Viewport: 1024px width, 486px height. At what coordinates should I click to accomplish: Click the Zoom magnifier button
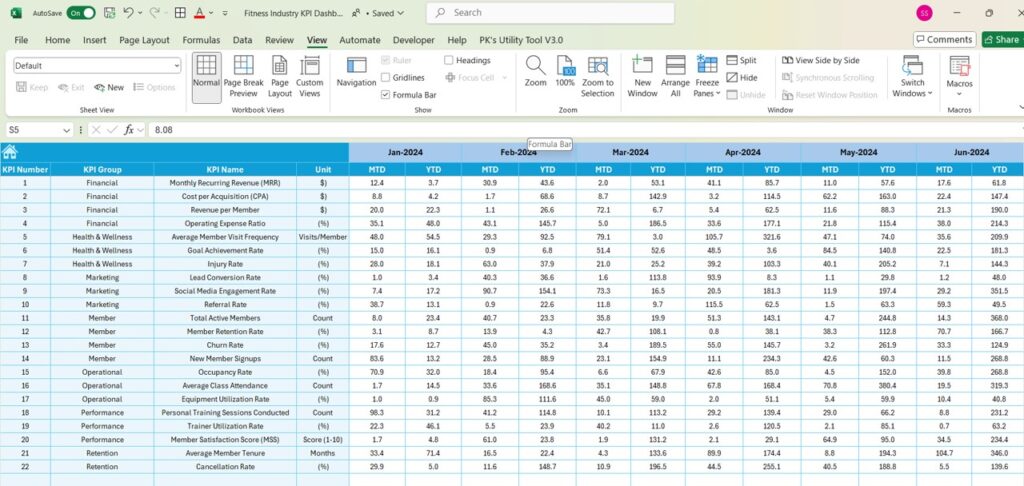point(536,72)
